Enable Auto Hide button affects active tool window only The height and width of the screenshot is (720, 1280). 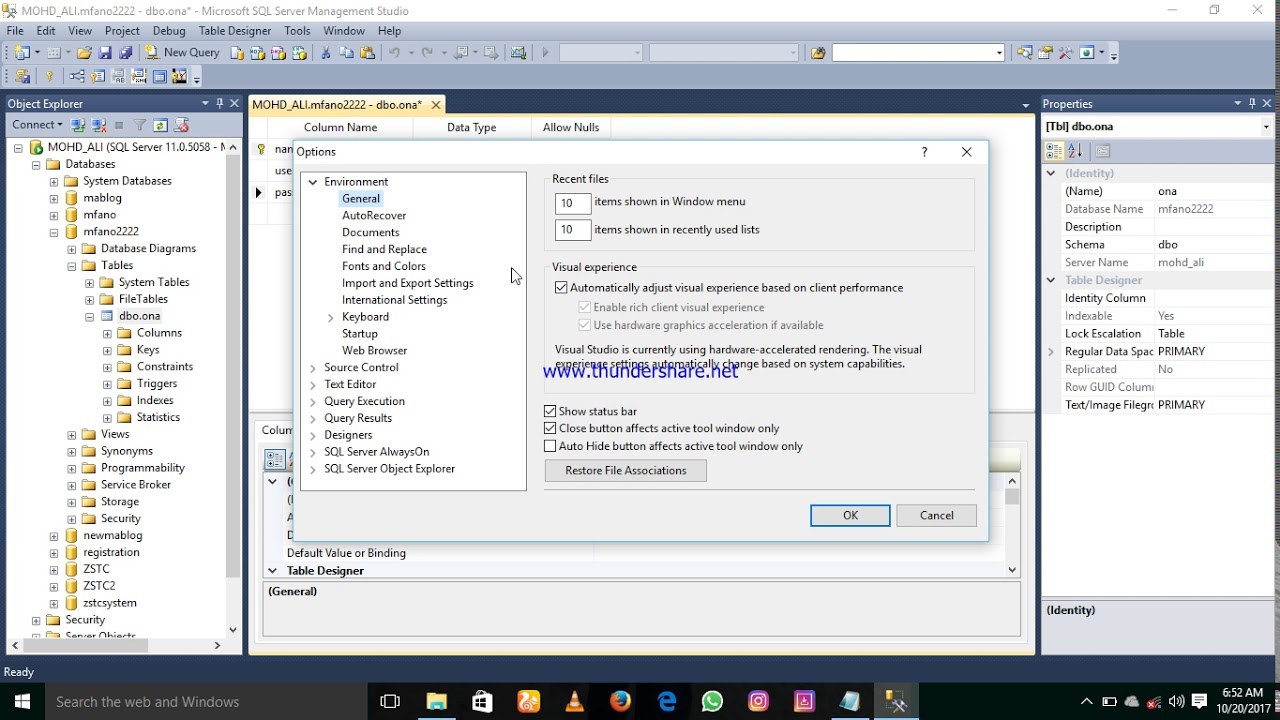(550, 446)
